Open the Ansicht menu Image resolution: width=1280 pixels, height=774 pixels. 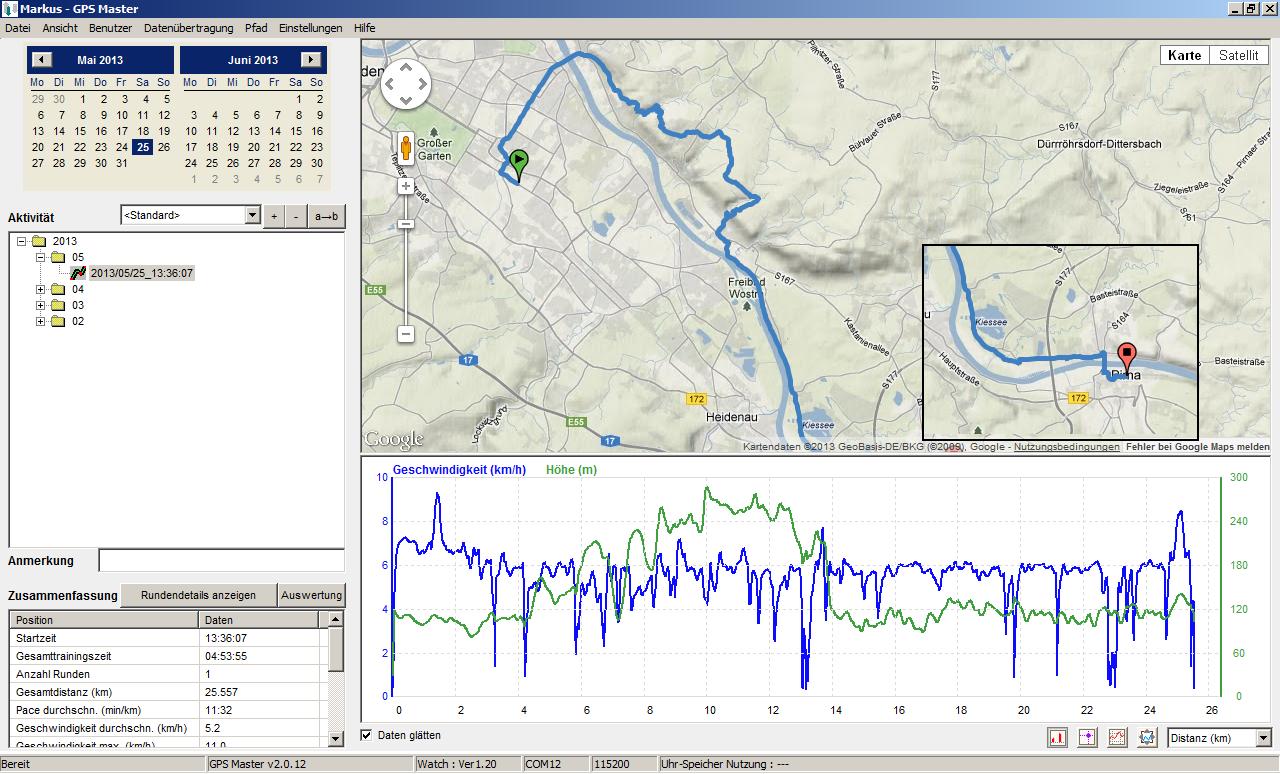[x=60, y=28]
